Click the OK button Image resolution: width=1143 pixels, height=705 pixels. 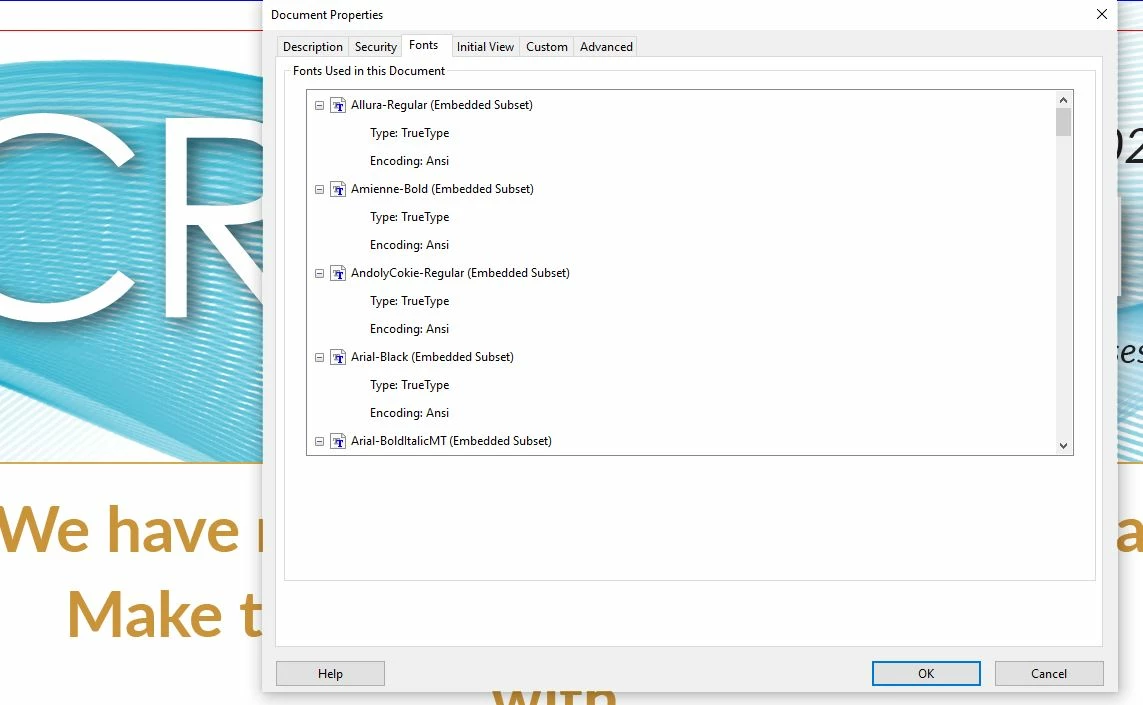(x=926, y=674)
